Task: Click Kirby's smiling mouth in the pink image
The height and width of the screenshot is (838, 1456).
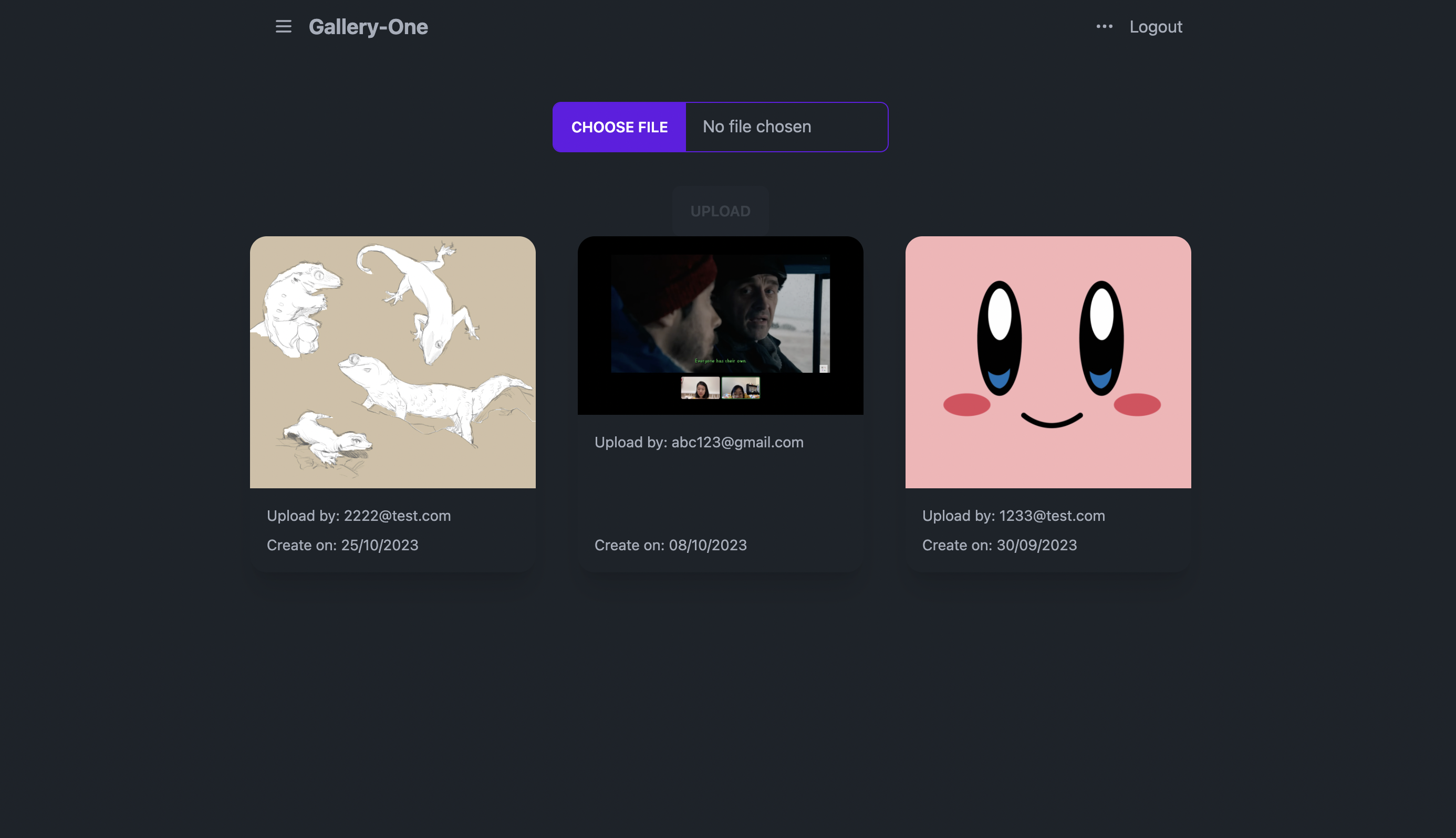Action: pyautogui.click(x=1051, y=420)
